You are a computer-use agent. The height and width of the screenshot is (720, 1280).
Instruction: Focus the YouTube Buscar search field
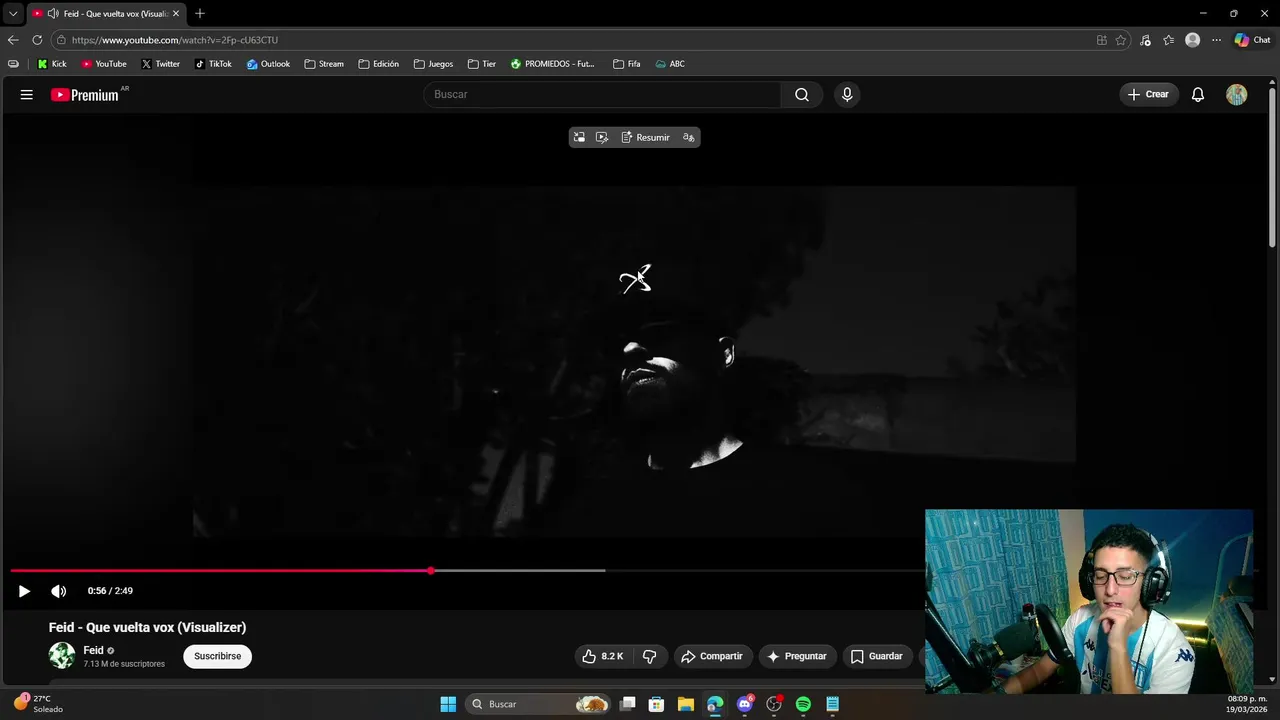[x=602, y=94]
